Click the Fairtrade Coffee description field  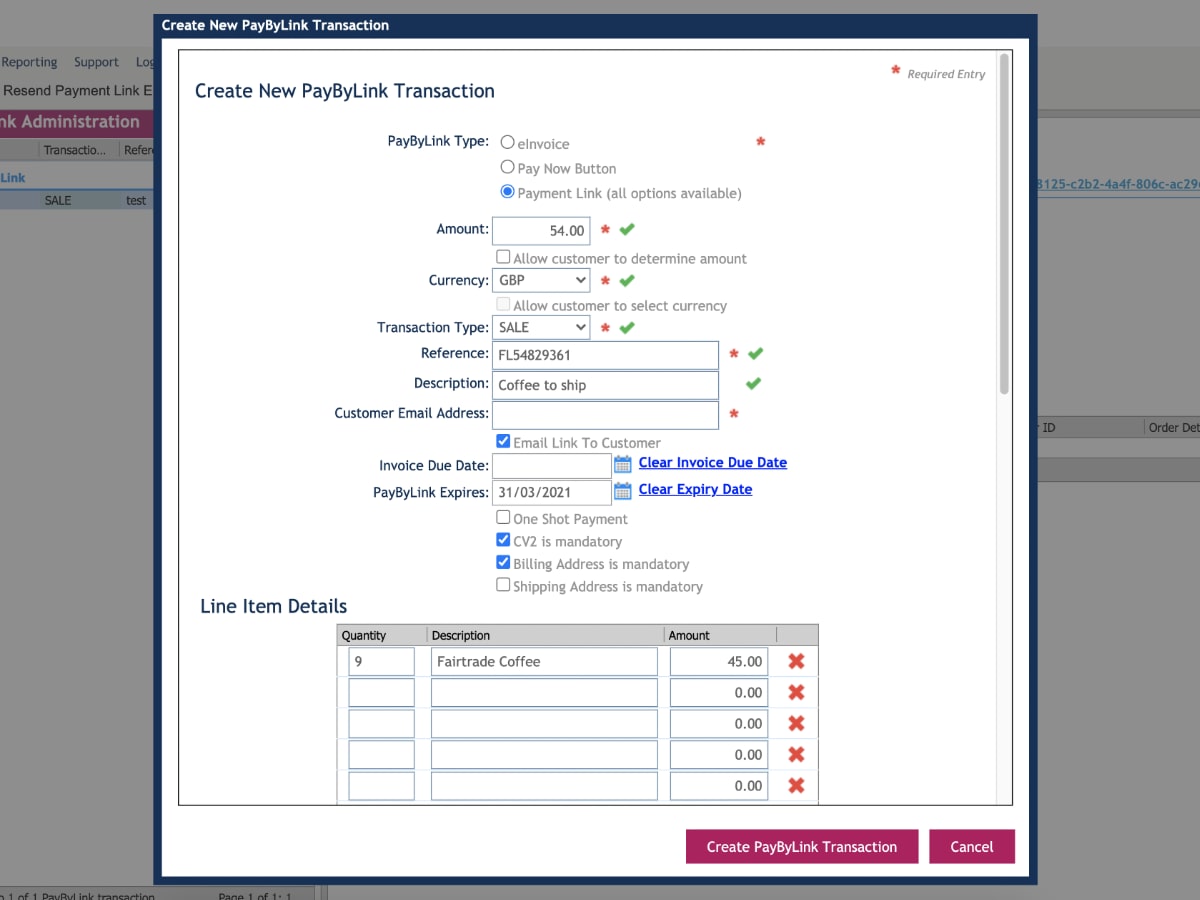[x=544, y=661]
